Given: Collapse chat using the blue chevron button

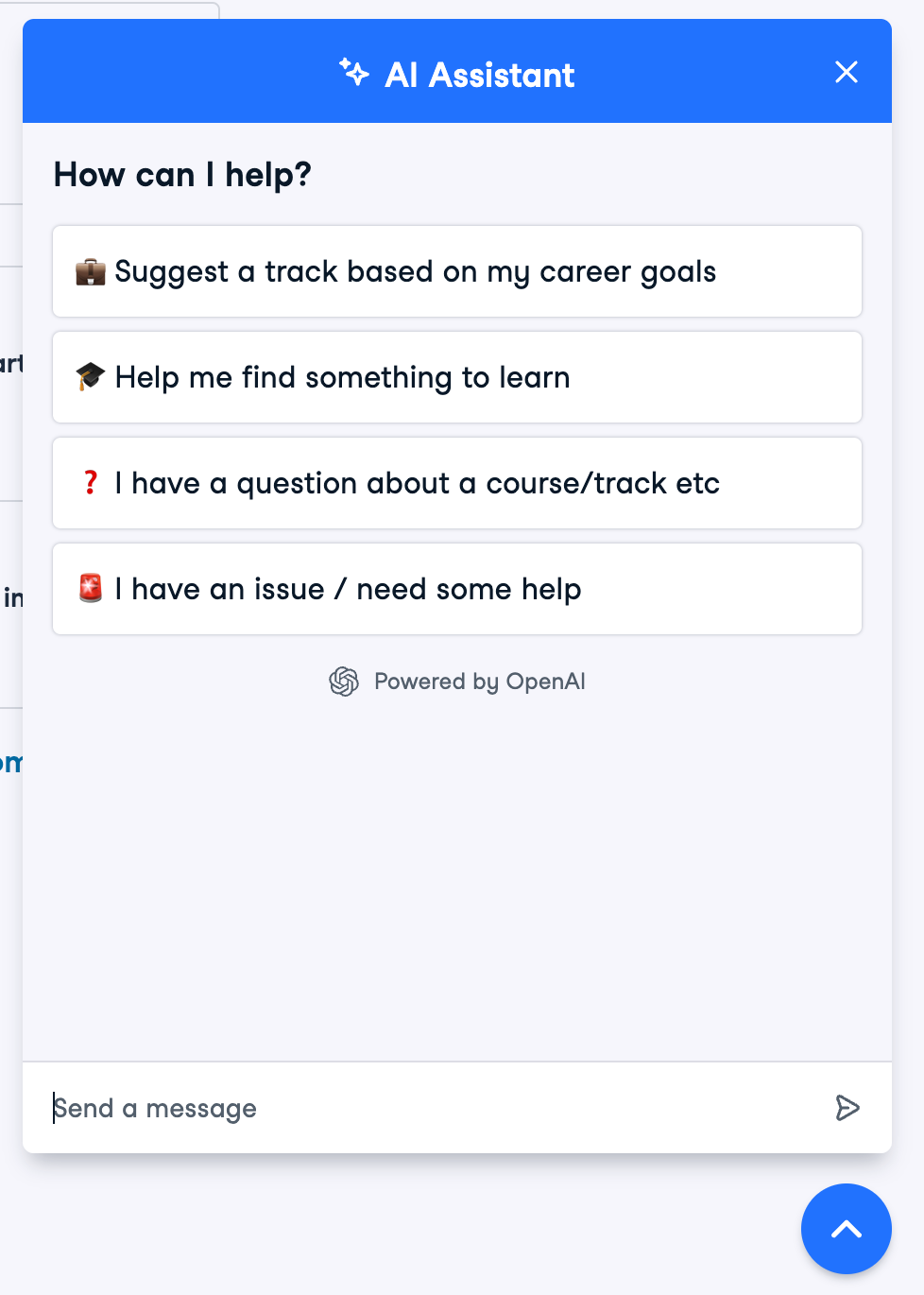Looking at the screenshot, I should pyautogui.click(x=846, y=1228).
